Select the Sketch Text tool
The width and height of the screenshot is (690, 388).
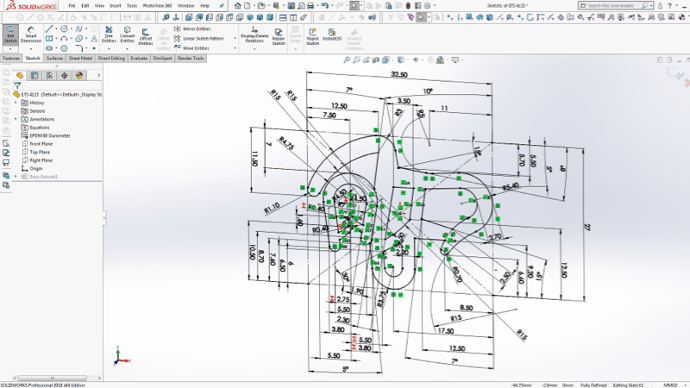94,39
